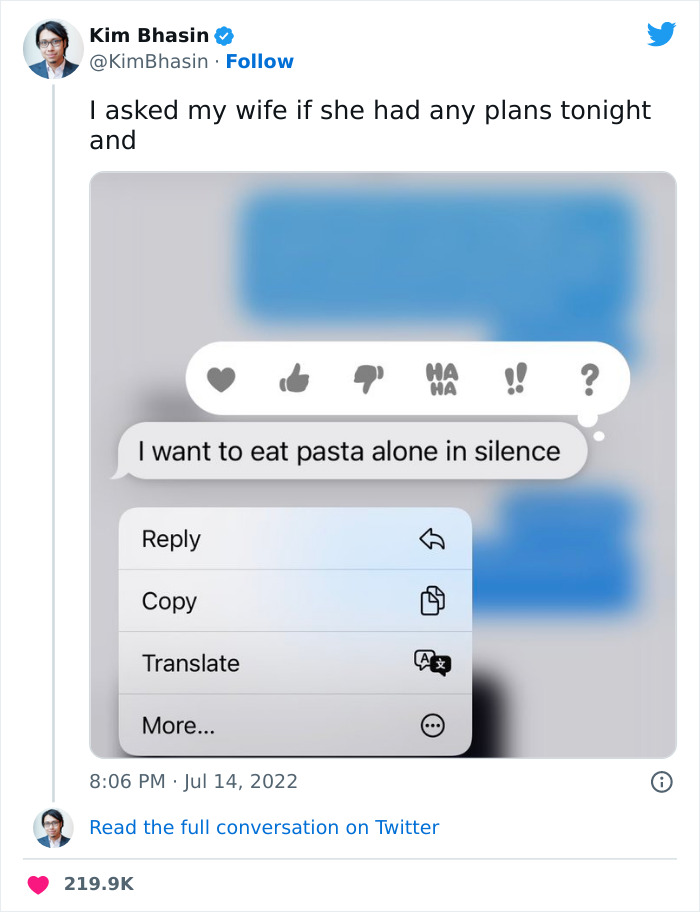The width and height of the screenshot is (700, 912).
Task: Like the tweet with pink heart
Action: point(37,884)
